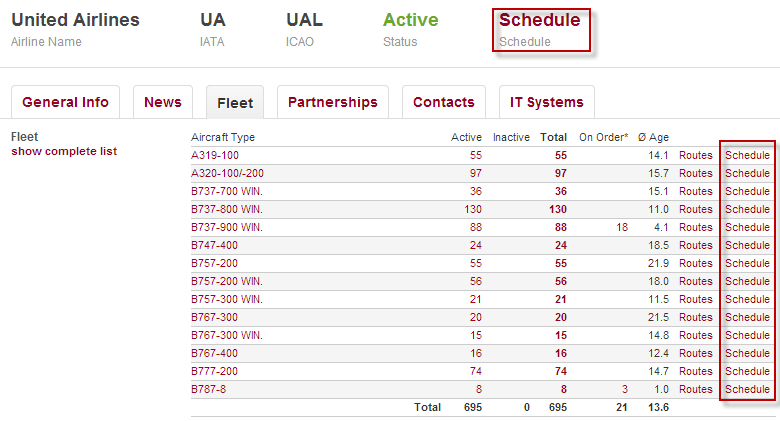Click the B737-900 WIN. active count 88
The height and width of the screenshot is (421, 780).
point(475,227)
